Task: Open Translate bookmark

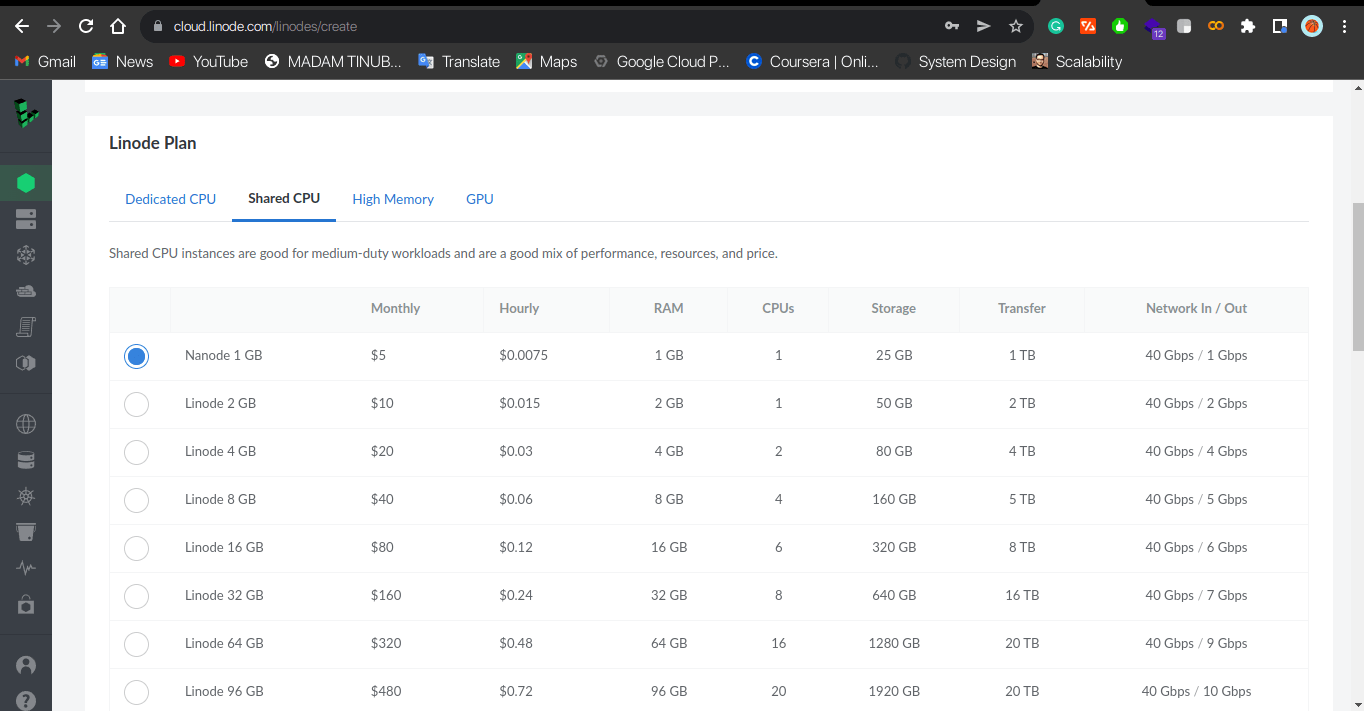Action: (459, 61)
